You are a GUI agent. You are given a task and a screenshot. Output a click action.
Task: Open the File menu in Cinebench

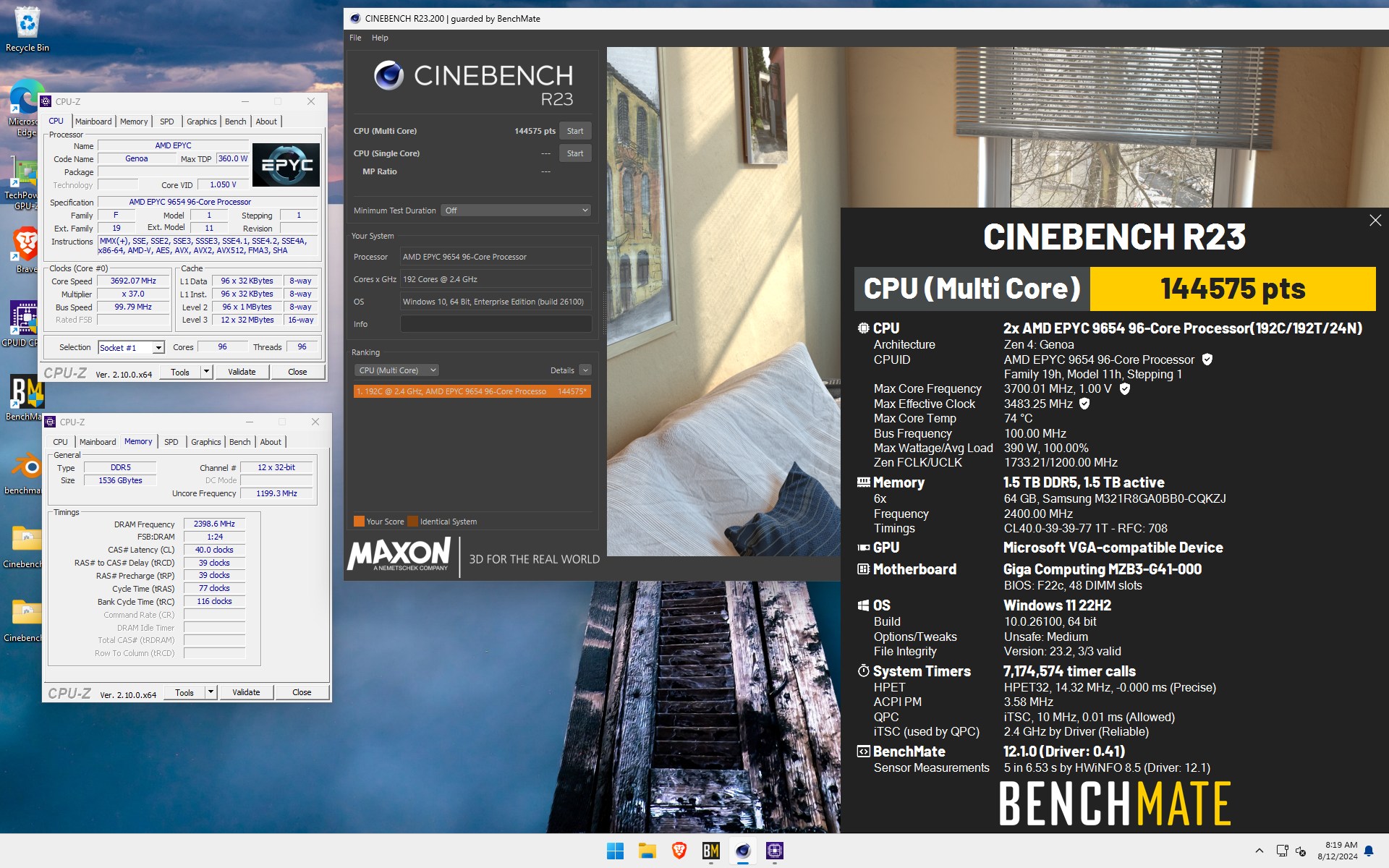[355, 38]
